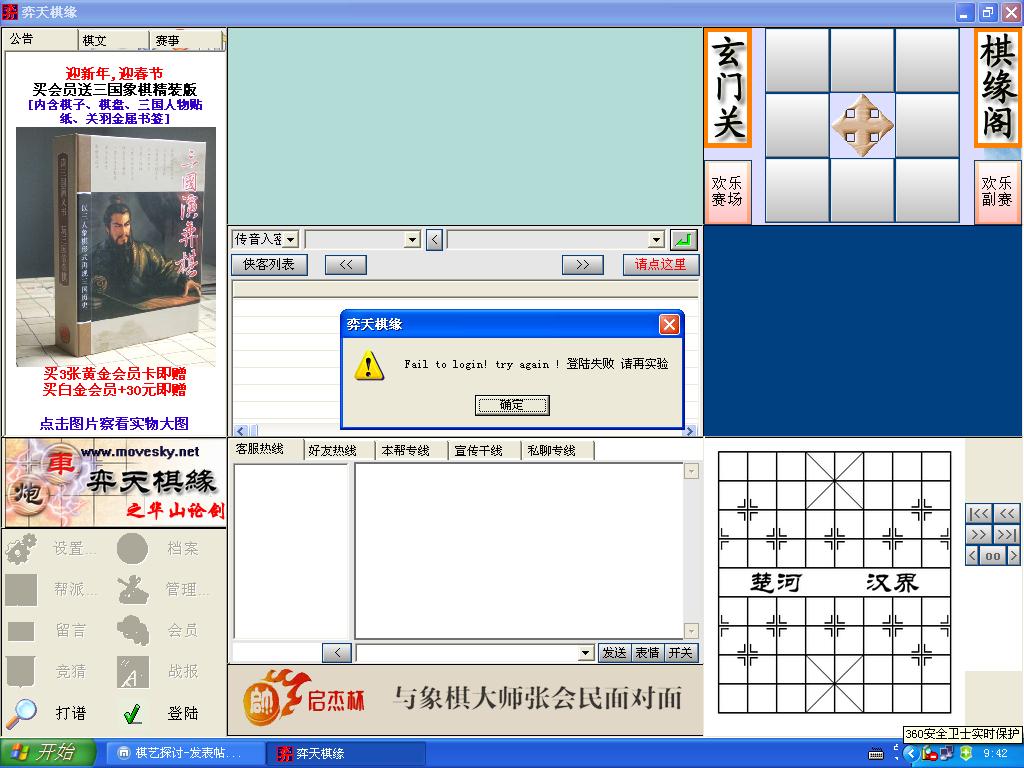
Task: Click the list's horizontal scrollbar right arrow
Action: pos(690,430)
